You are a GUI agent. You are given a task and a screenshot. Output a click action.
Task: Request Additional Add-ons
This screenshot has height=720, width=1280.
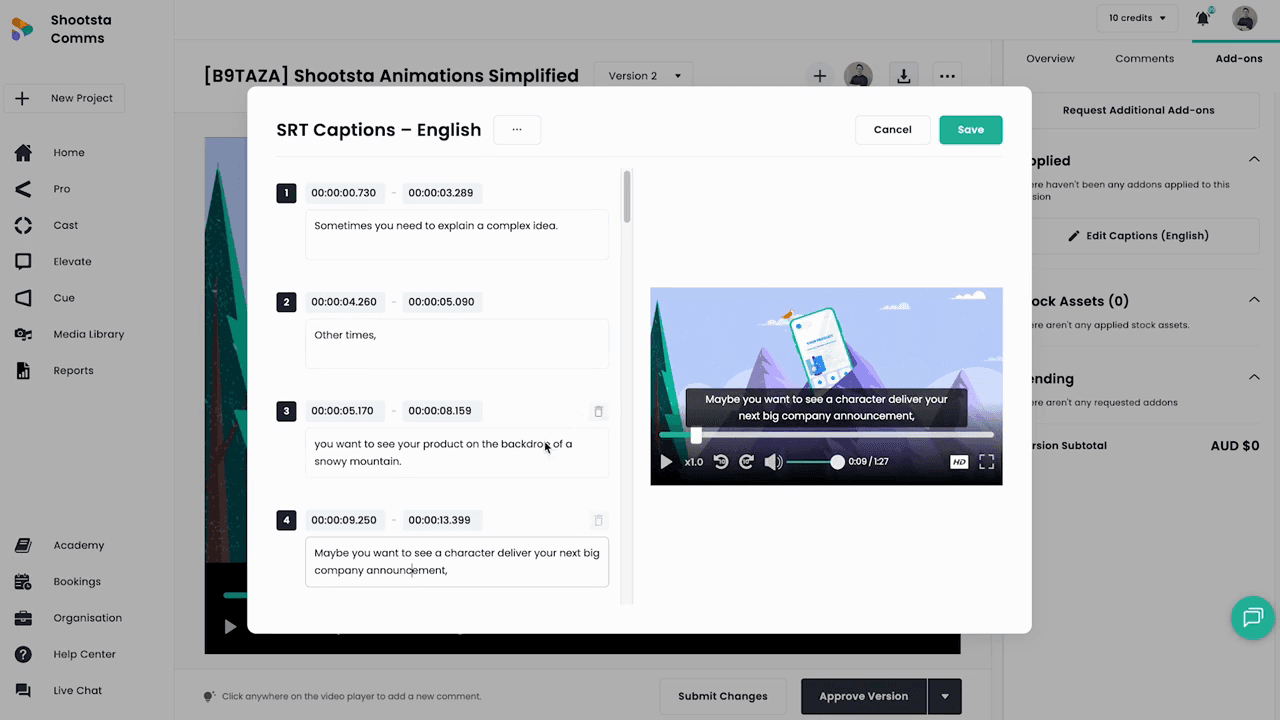(1138, 109)
